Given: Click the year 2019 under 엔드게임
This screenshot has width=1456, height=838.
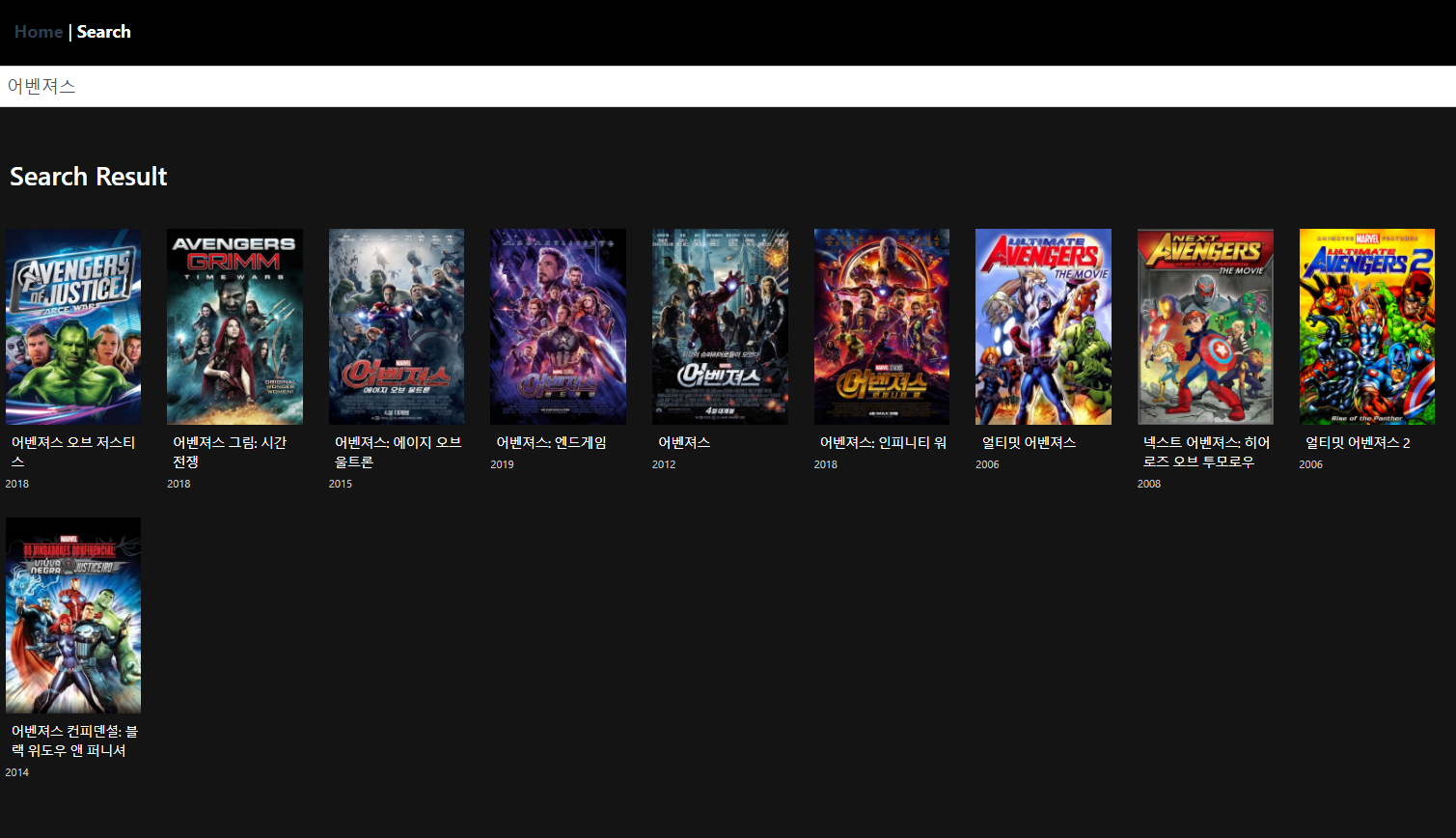Looking at the screenshot, I should (x=502, y=464).
